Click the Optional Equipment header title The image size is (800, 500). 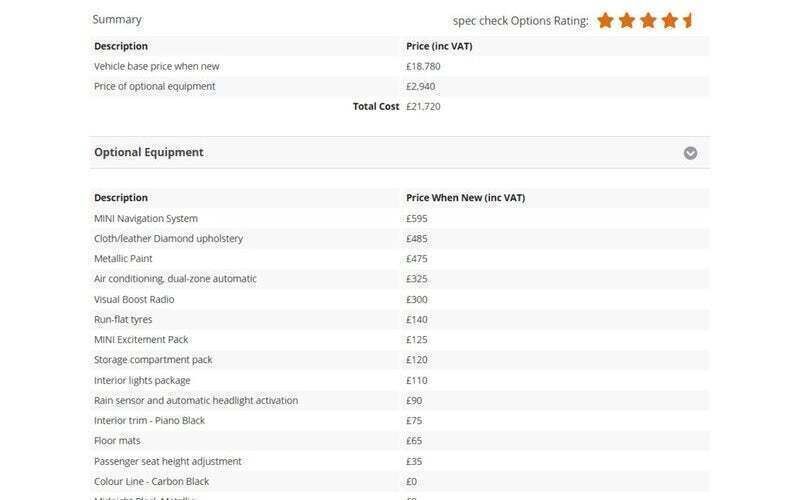[x=148, y=152]
